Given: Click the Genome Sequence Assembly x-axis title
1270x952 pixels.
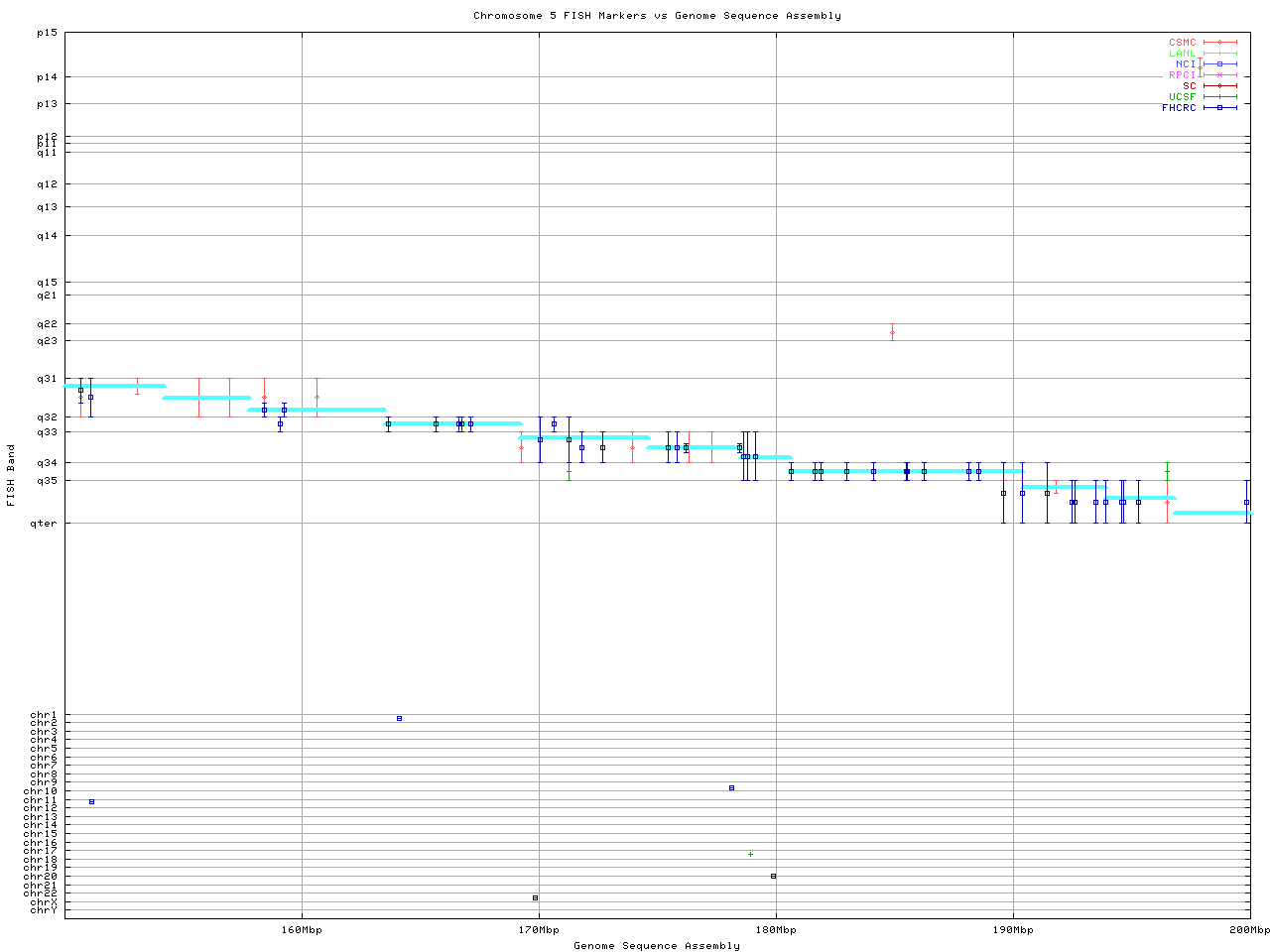Looking at the screenshot, I should pos(657,945).
